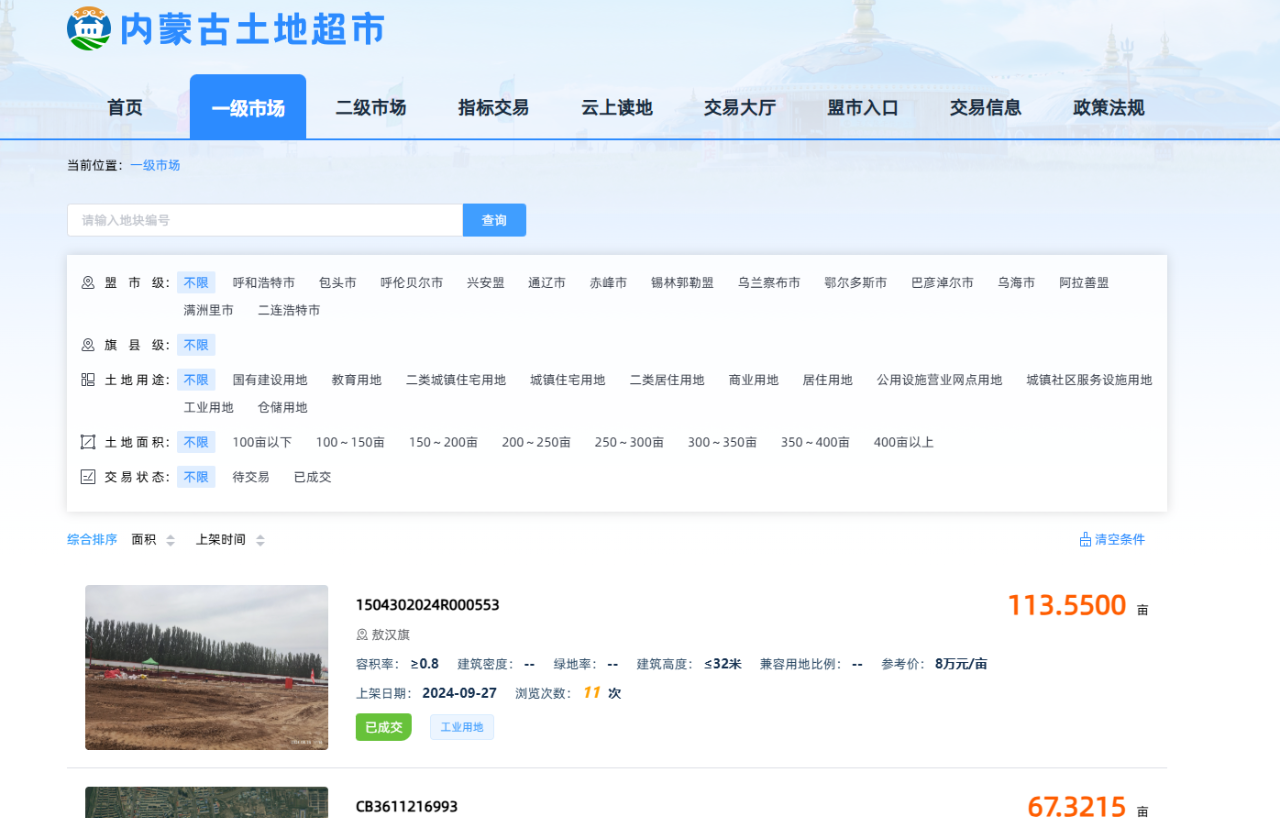This screenshot has width=1280, height=818.
Task: Open 盟市入口 tab
Action: pyautogui.click(x=863, y=108)
